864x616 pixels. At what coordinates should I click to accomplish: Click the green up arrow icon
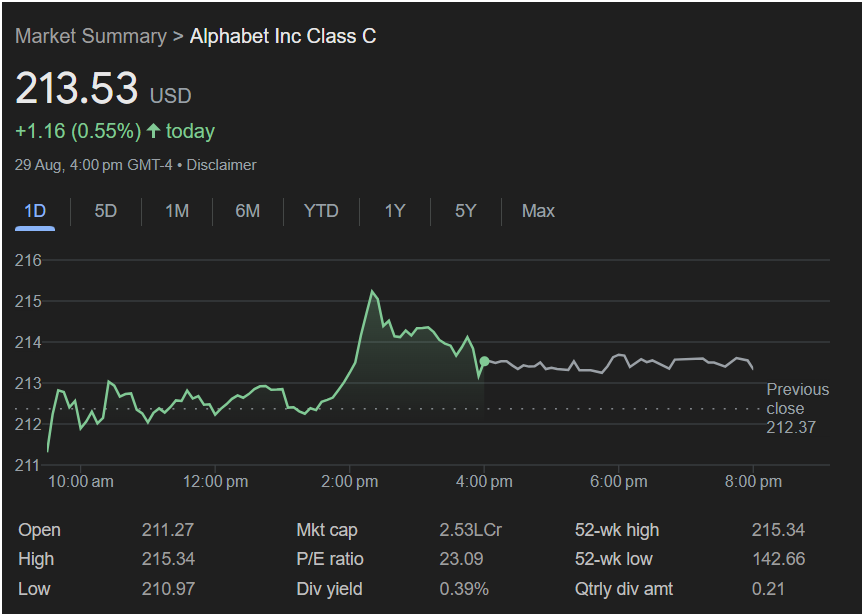(x=153, y=131)
